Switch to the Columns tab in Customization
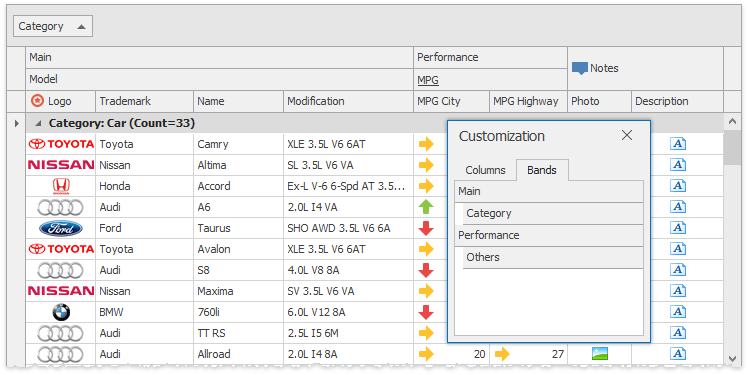Image resolution: width=748 pixels, height=375 pixels. [485, 170]
